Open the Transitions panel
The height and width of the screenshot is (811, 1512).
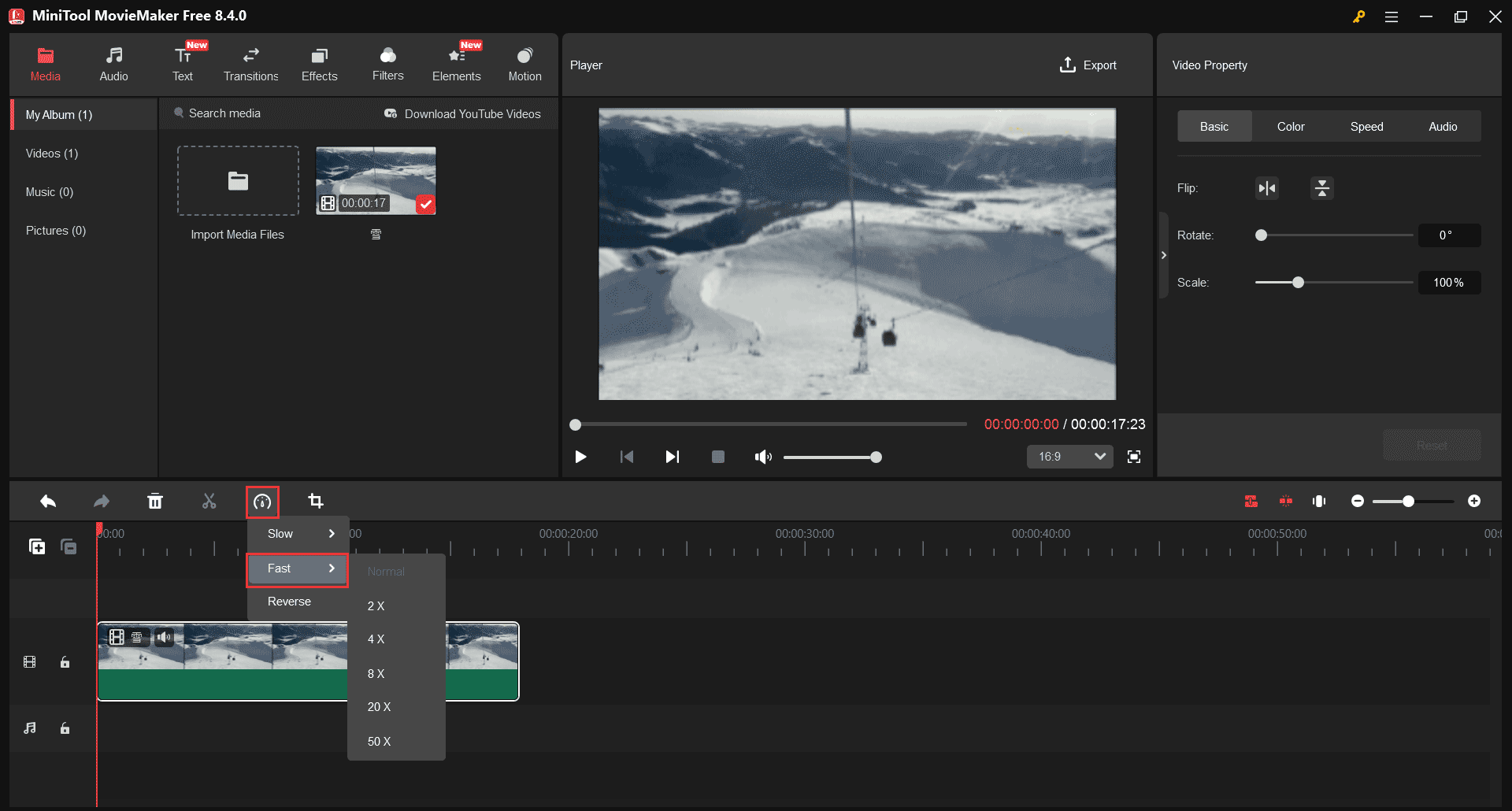250,63
